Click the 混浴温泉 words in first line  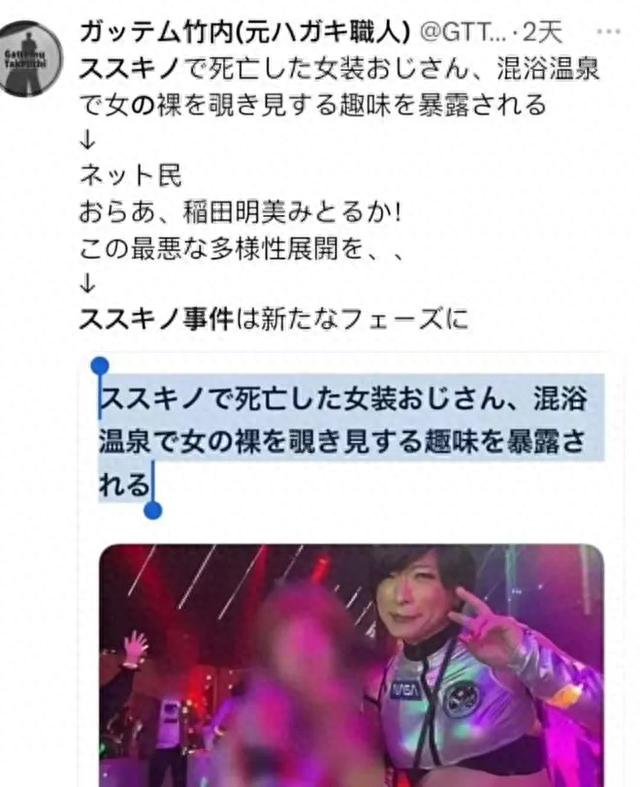[548, 69]
